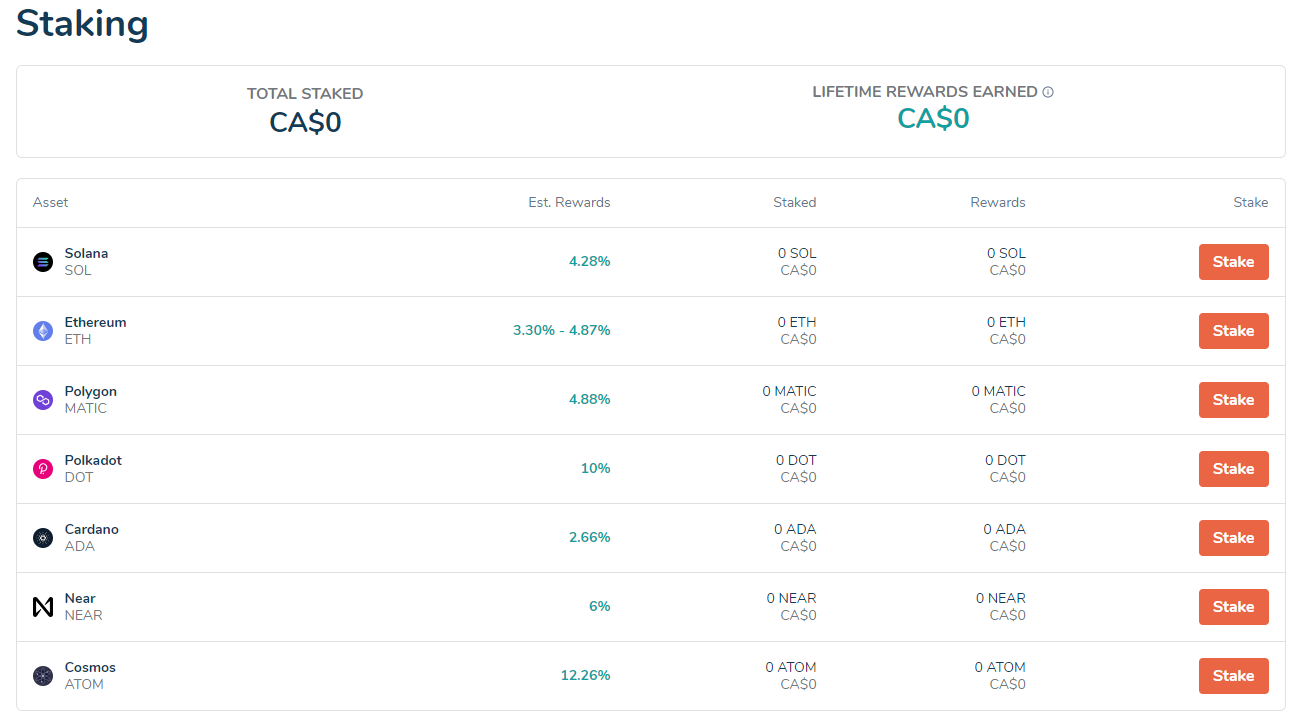Click the Stake button for Solana
Image resolution: width=1296 pixels, height=718 pixels.
[x=1233, y=261]
